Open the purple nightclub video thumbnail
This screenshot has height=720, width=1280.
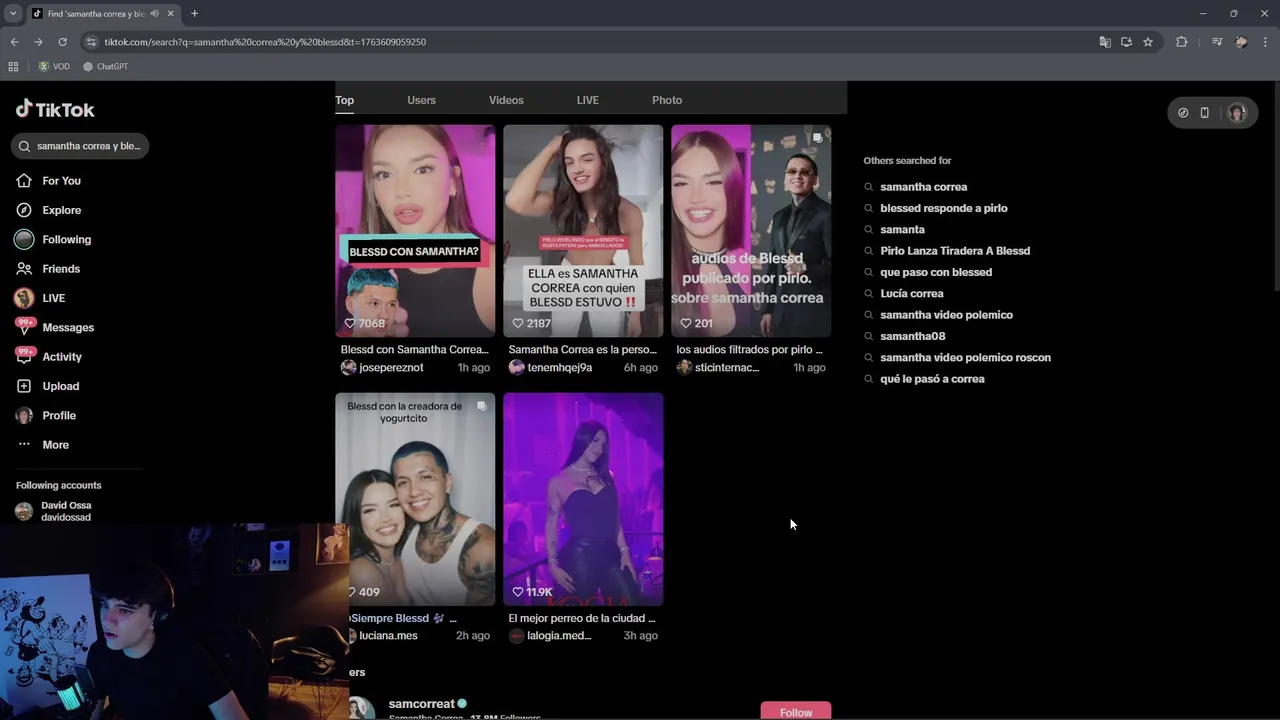coord(583,499)
